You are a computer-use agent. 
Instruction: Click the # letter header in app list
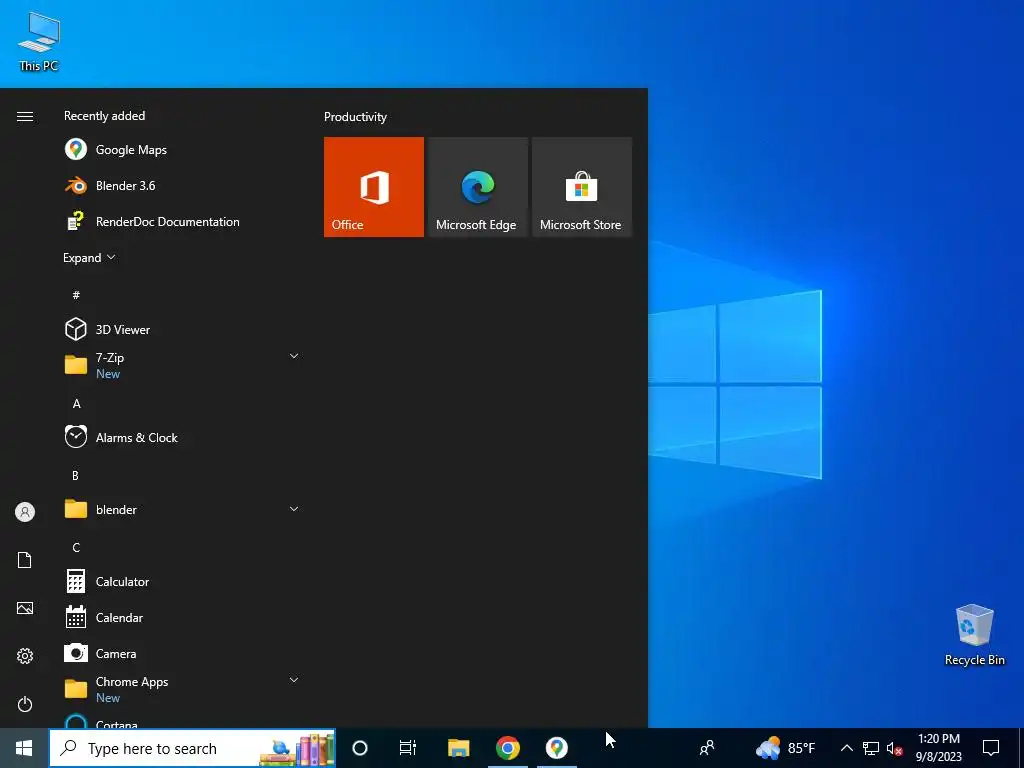coord(76,295)
